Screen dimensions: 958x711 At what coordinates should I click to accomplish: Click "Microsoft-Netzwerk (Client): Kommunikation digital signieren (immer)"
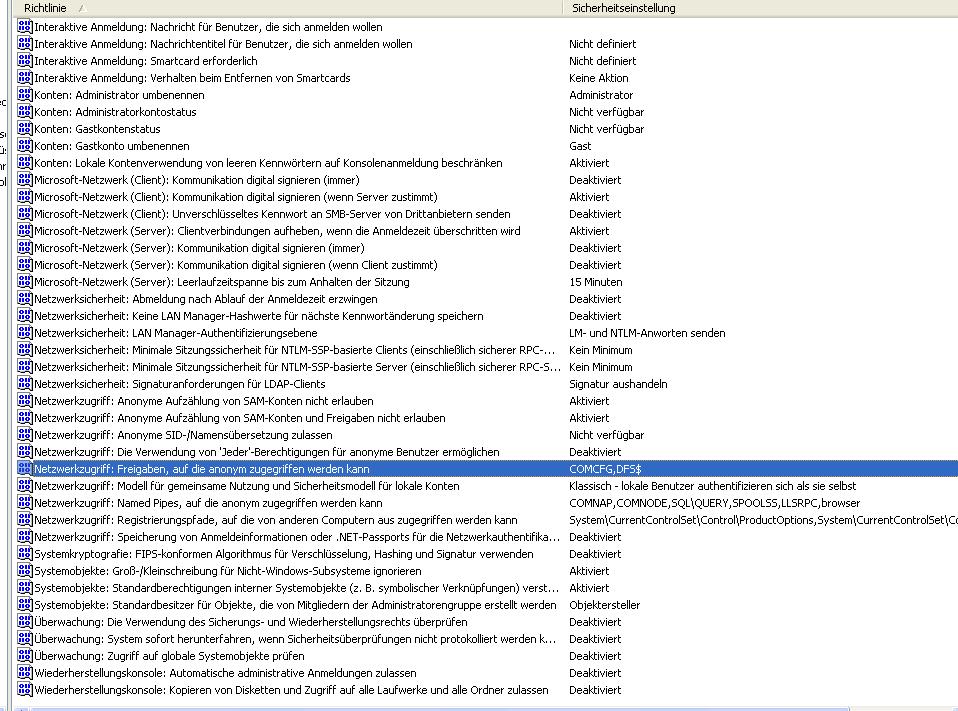(x=197, y=180)
